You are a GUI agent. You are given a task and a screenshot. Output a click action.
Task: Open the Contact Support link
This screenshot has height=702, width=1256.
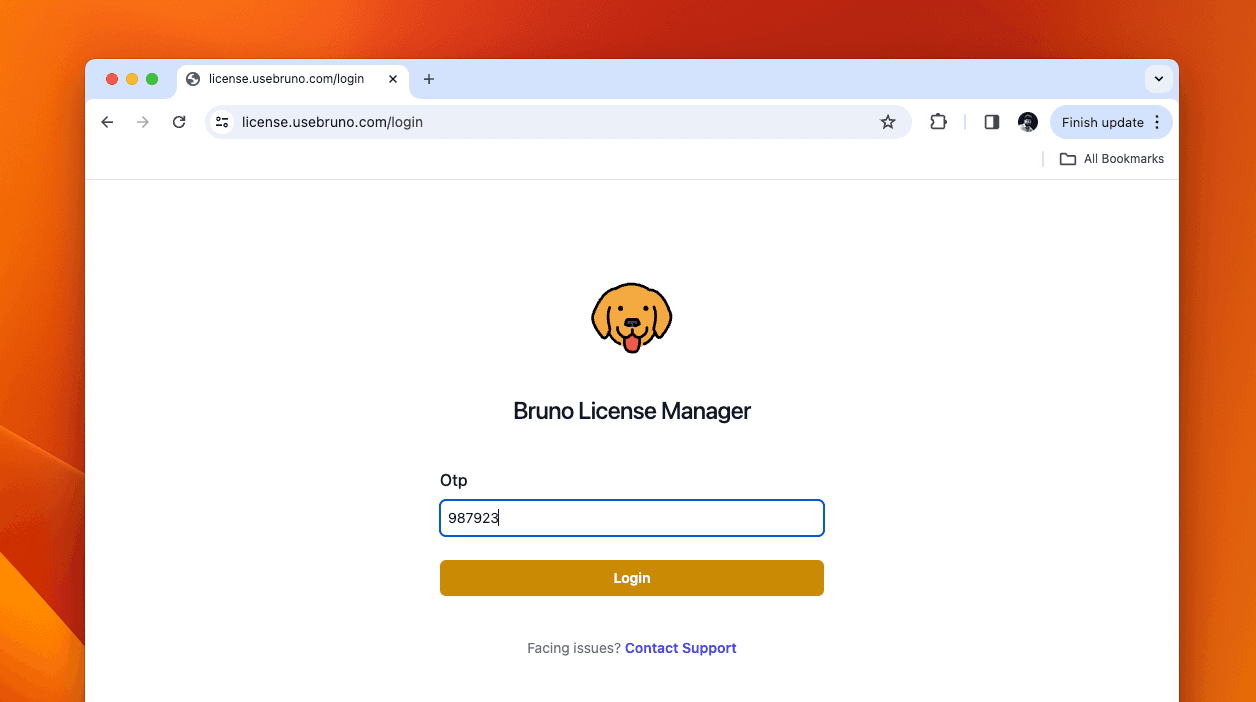coord(681,648)
